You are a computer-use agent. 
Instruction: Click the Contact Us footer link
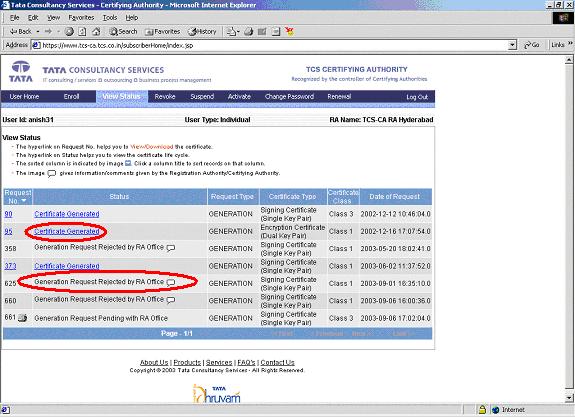pos(278,363)
